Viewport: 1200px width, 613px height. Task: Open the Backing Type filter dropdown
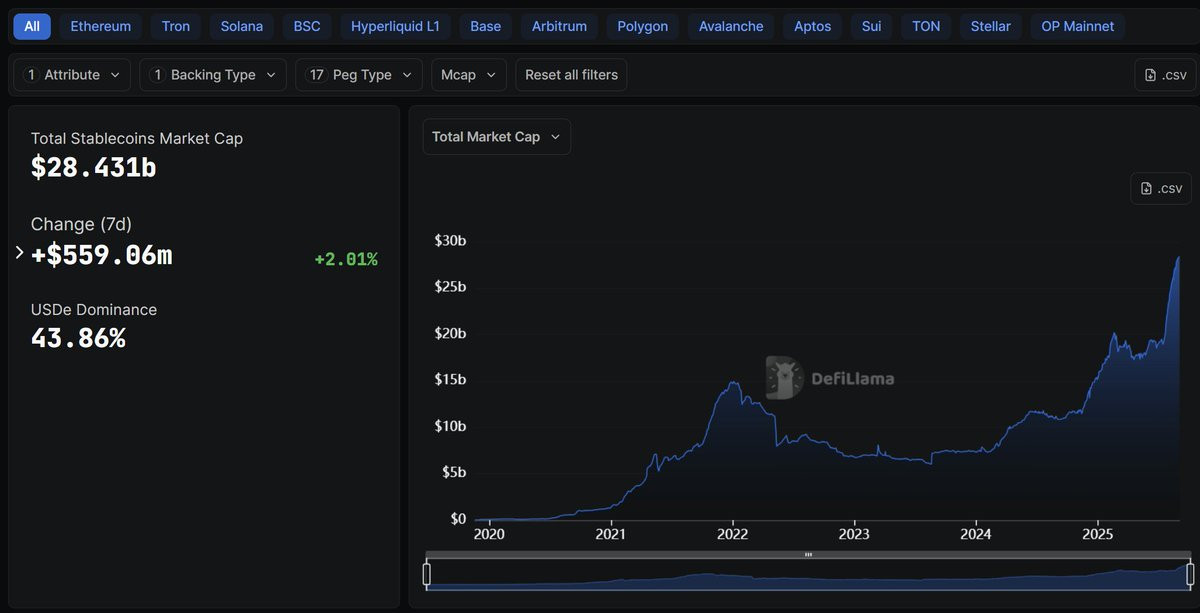pyautogui.click(x=213, y=75)
